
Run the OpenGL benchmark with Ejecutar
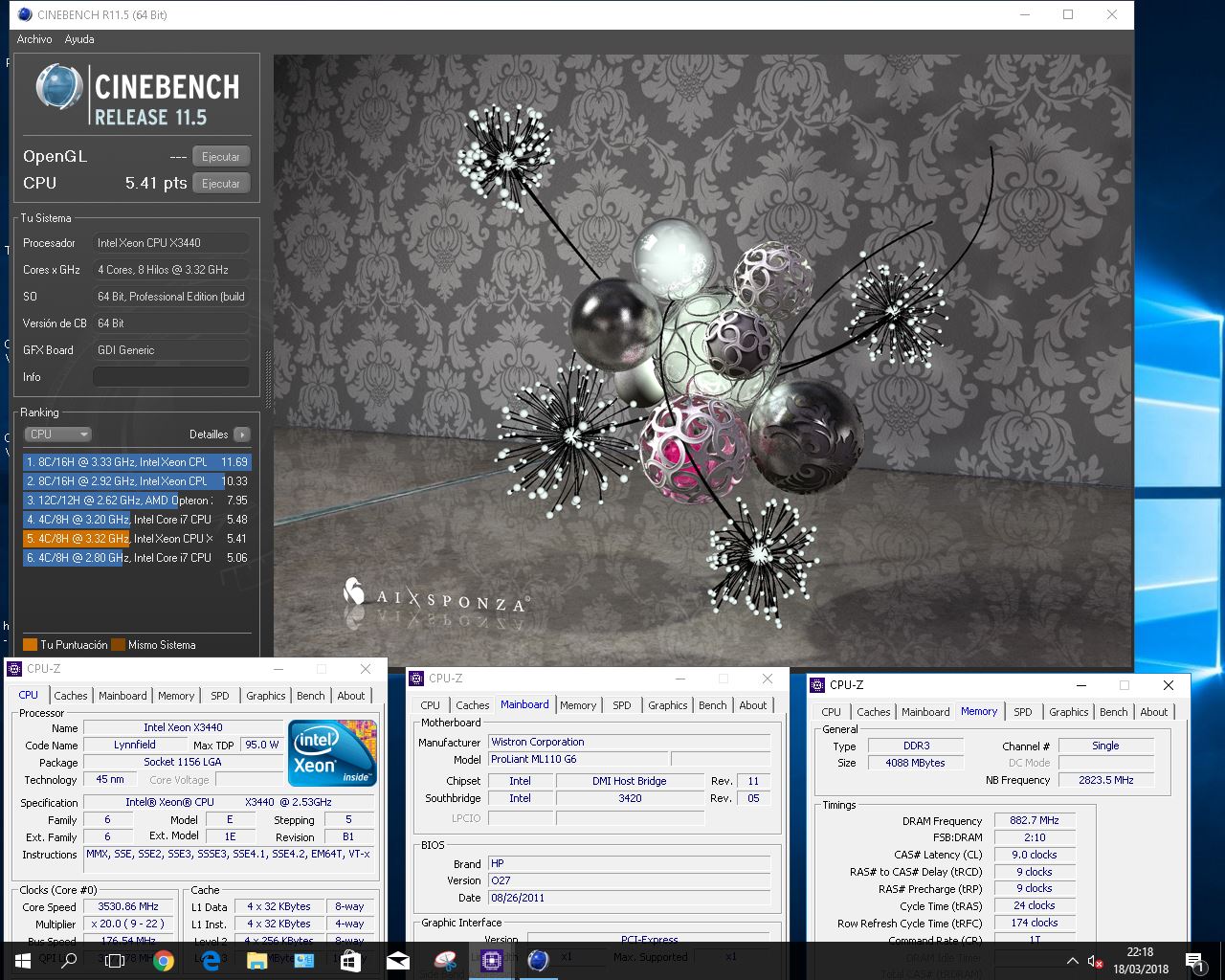click(x=221, y=157)
